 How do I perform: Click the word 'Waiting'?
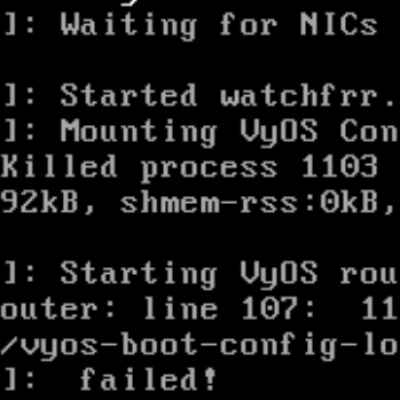[x=129, y=26]
